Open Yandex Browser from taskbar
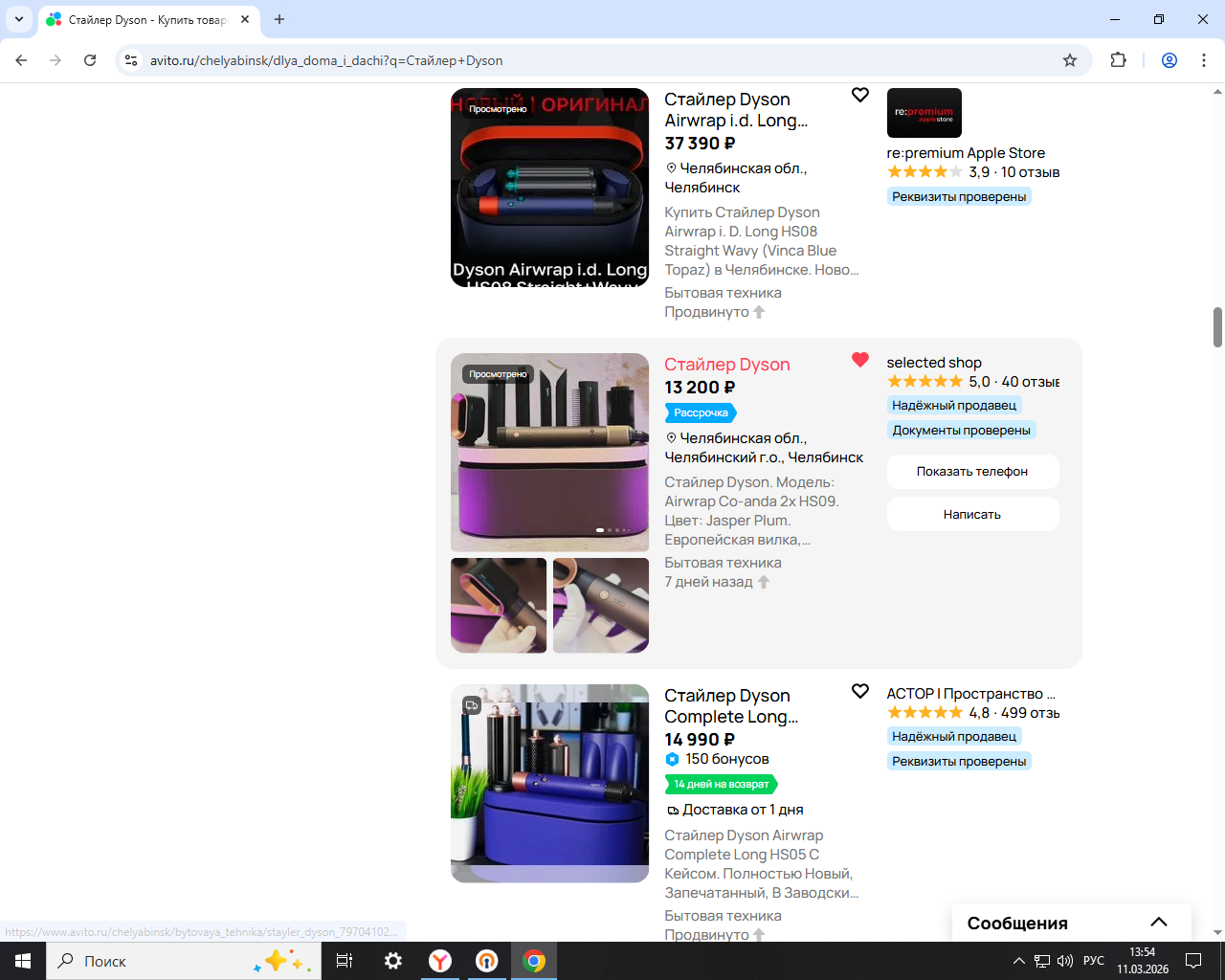1225x980 pixels. point(440,961)
